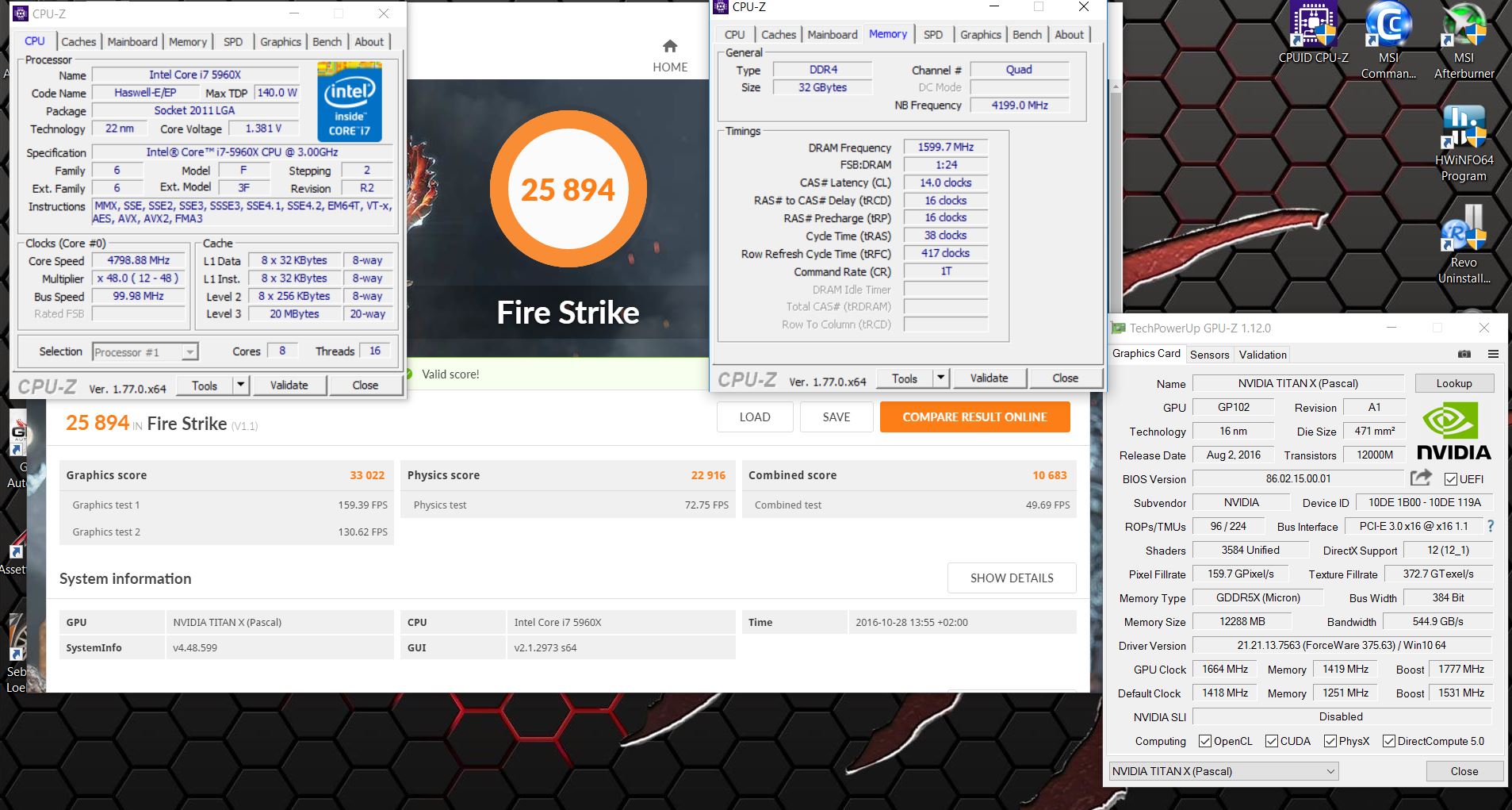The width and height of the screenshot is (1512, 810).
Task: Toggle the DirectCompute 5.0 checkbox
Action: point(1389,741)
